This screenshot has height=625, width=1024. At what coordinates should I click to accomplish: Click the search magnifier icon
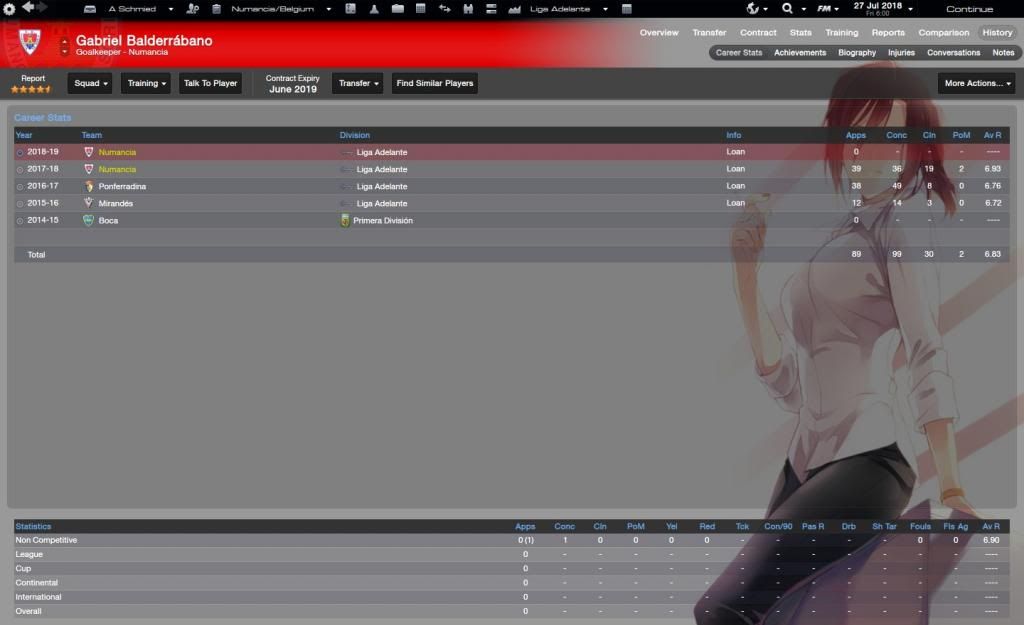tap(788, 8)
